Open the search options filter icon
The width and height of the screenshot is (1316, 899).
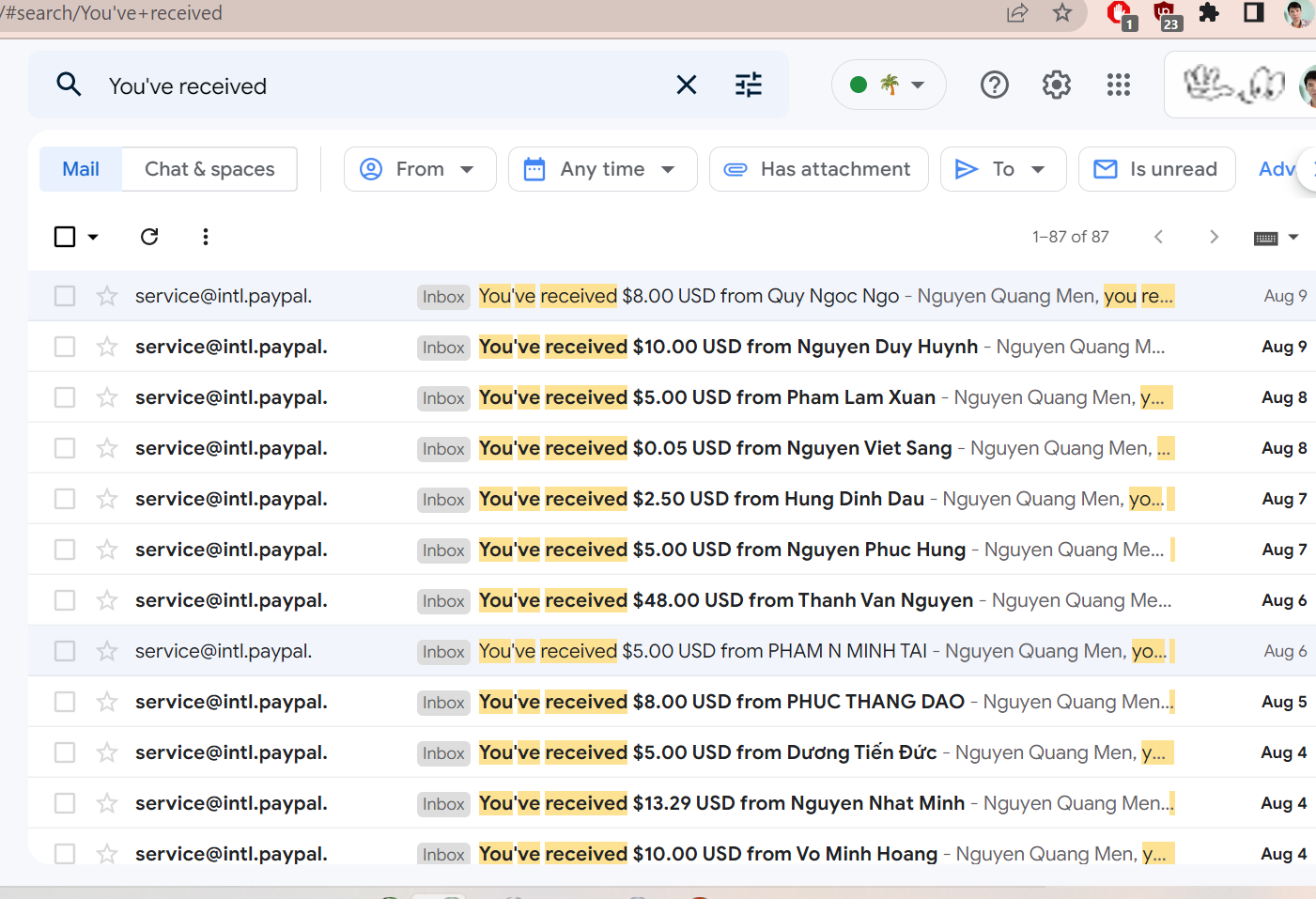pyautogui.click(x=749, y=85)
